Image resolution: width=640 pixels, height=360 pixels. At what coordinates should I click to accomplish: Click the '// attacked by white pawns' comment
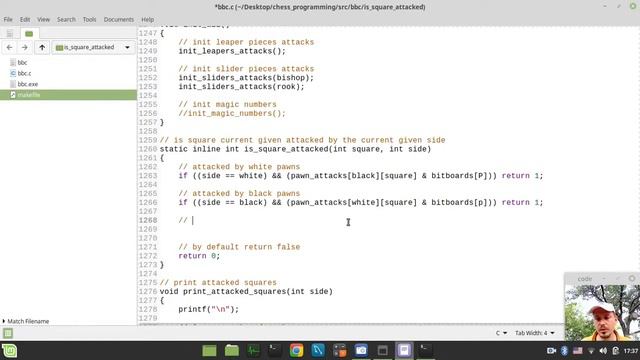coord(239,167)
